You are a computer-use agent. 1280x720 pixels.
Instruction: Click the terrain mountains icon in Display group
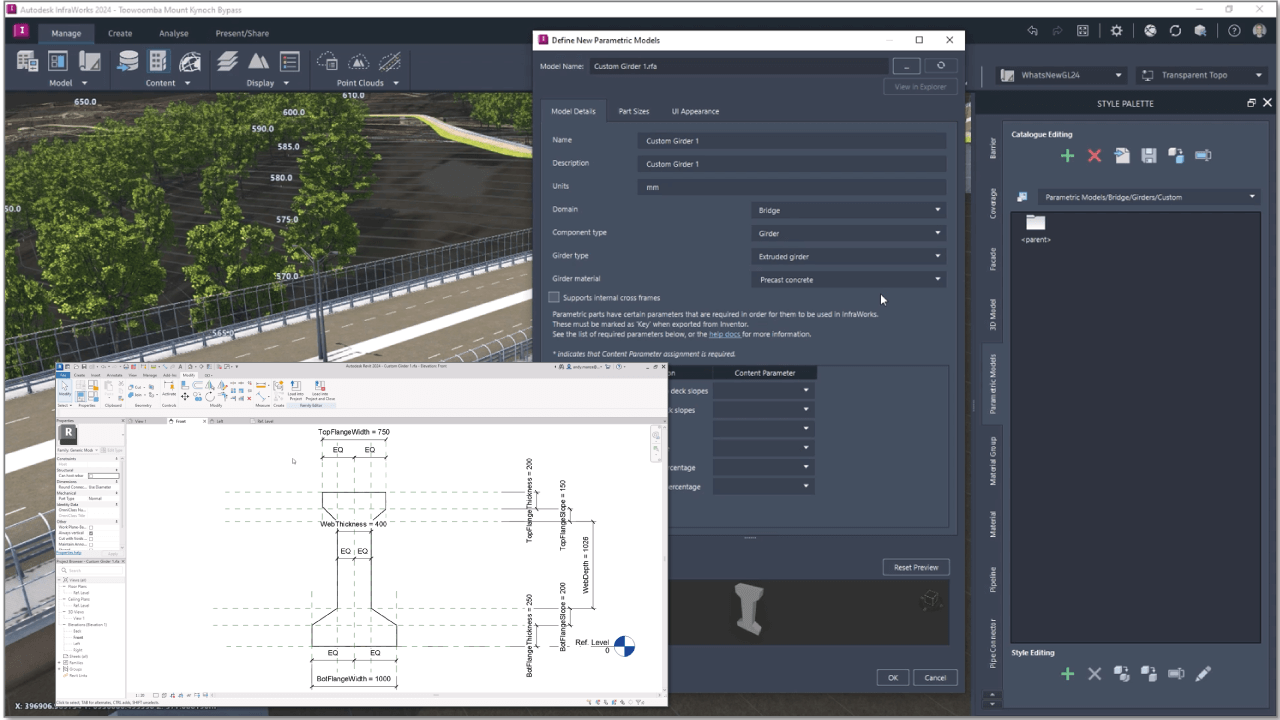click(258, 61)
